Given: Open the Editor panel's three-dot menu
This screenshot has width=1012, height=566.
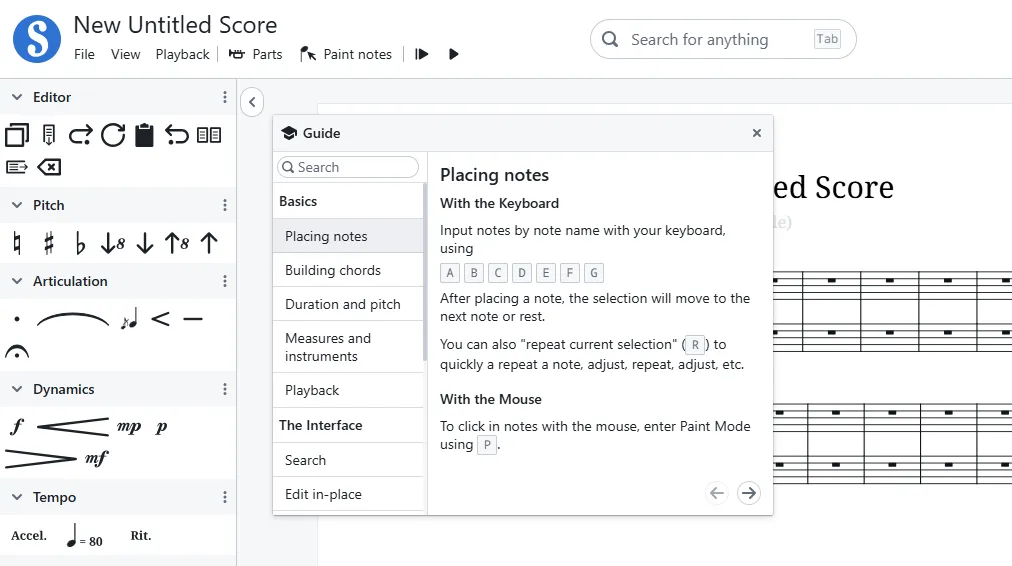Looking at the screenshot, I should click(225, 97).
